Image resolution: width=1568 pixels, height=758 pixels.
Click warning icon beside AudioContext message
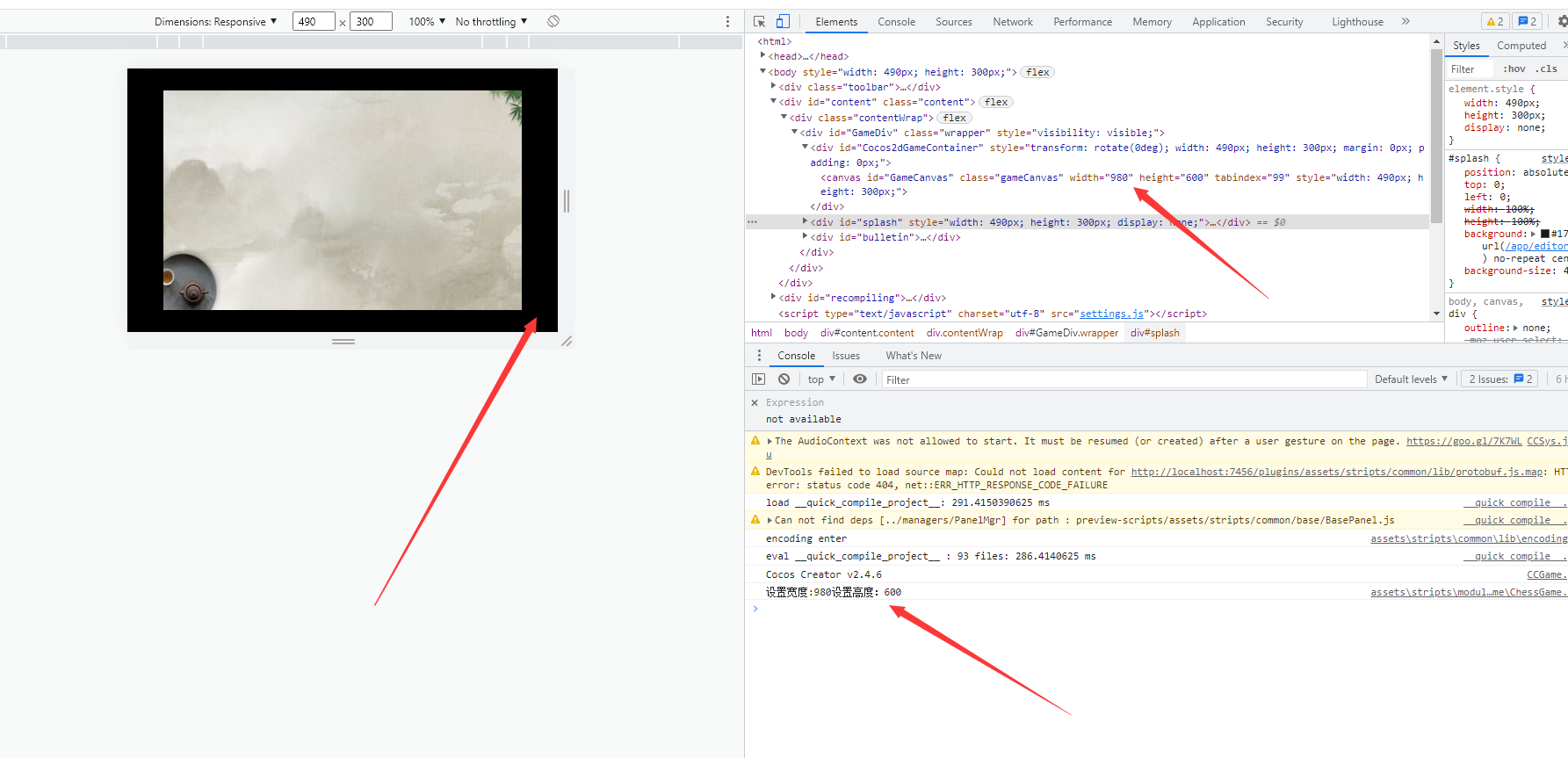point(755,441)
